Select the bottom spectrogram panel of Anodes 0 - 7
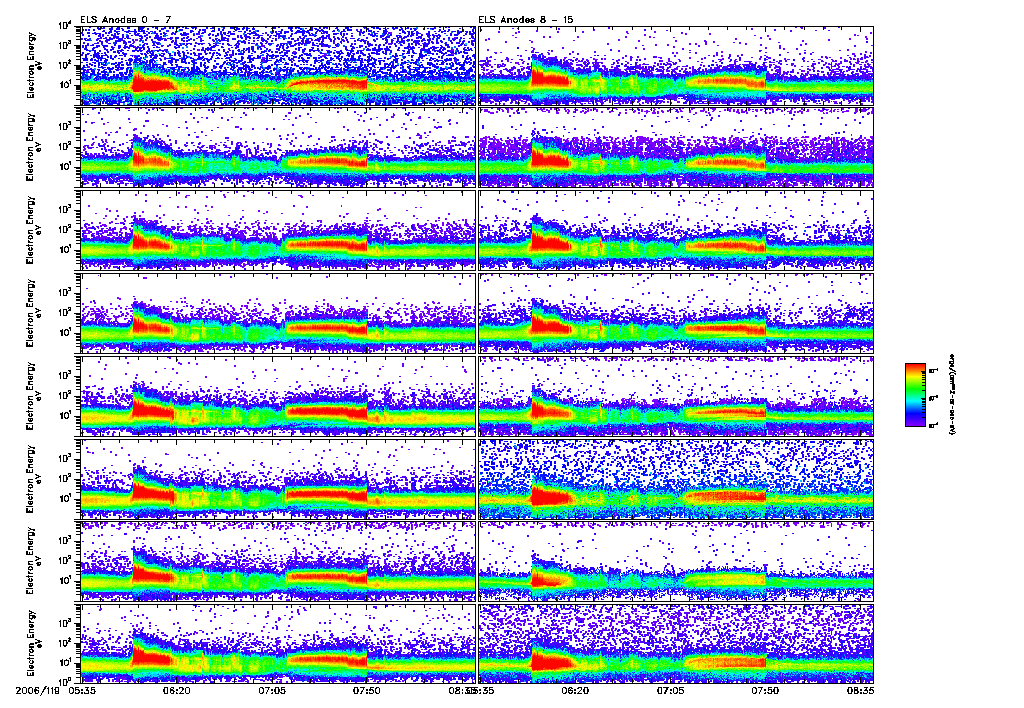The width and height of the screenshot is (1024, 708). tap(277, 643)
